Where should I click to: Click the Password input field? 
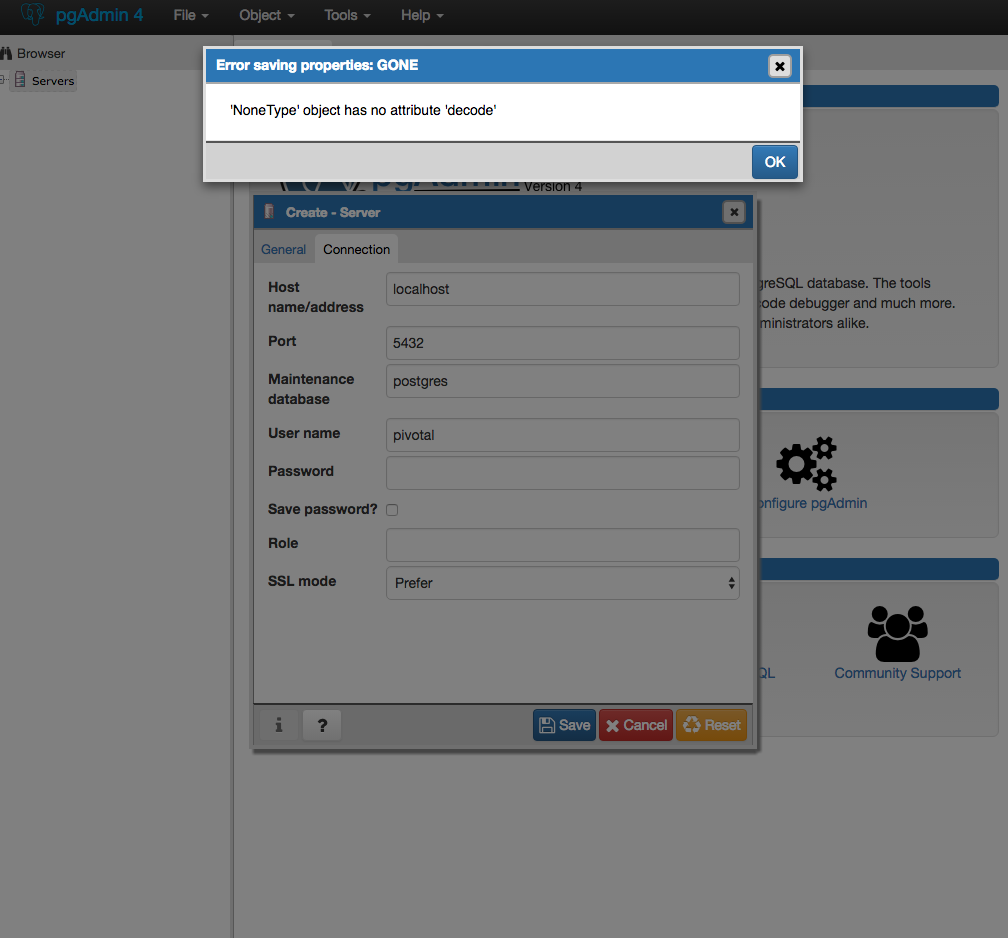562,473
